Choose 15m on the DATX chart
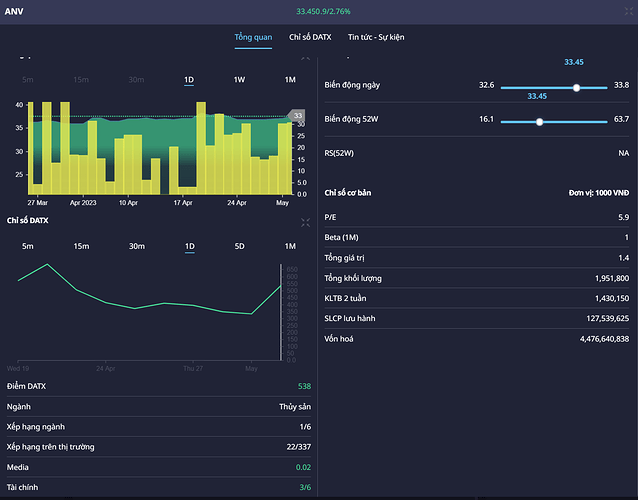The width and height of the screenshot is (638, 500). [x=81, y=246]
